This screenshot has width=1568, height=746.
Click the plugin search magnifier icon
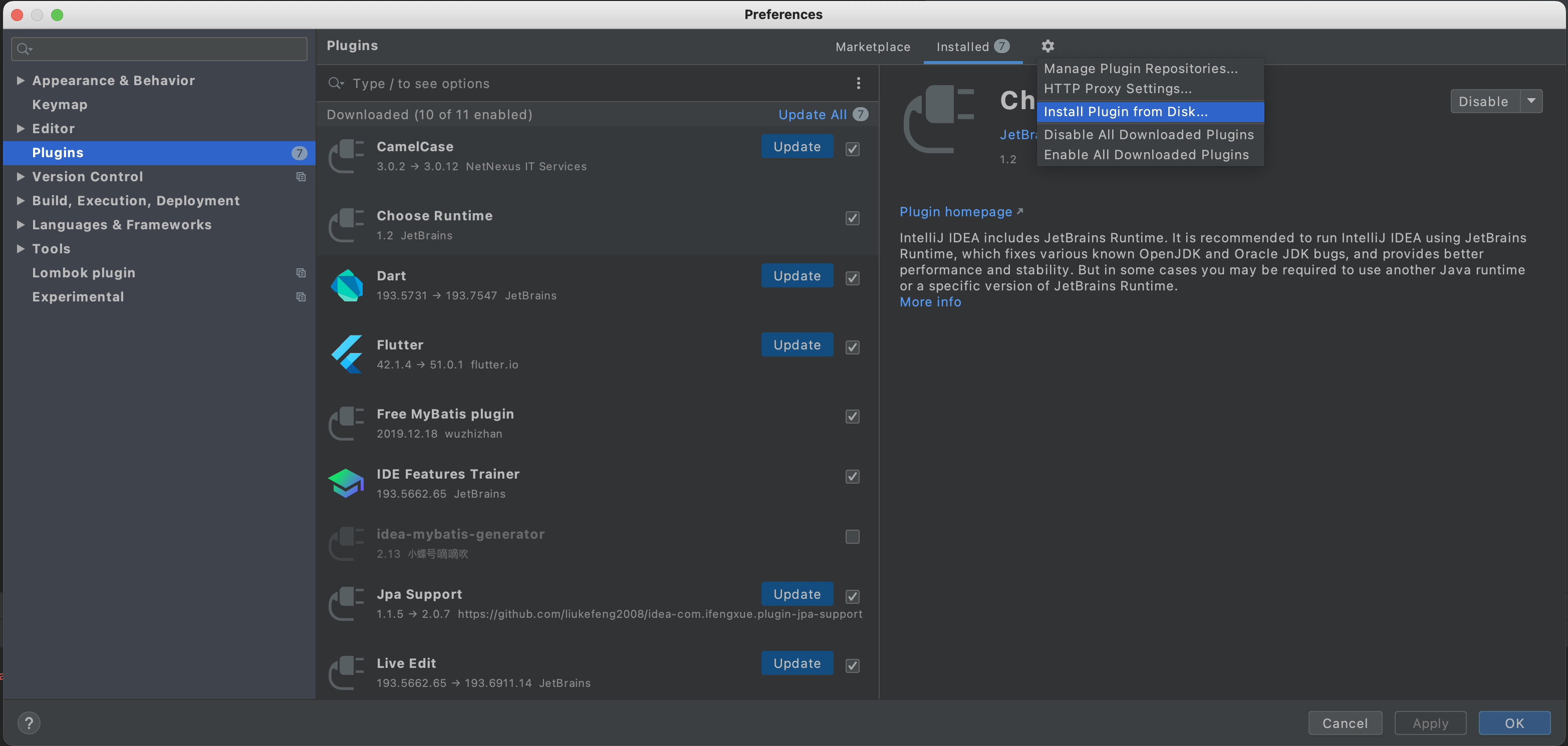[x=336, y=84]
